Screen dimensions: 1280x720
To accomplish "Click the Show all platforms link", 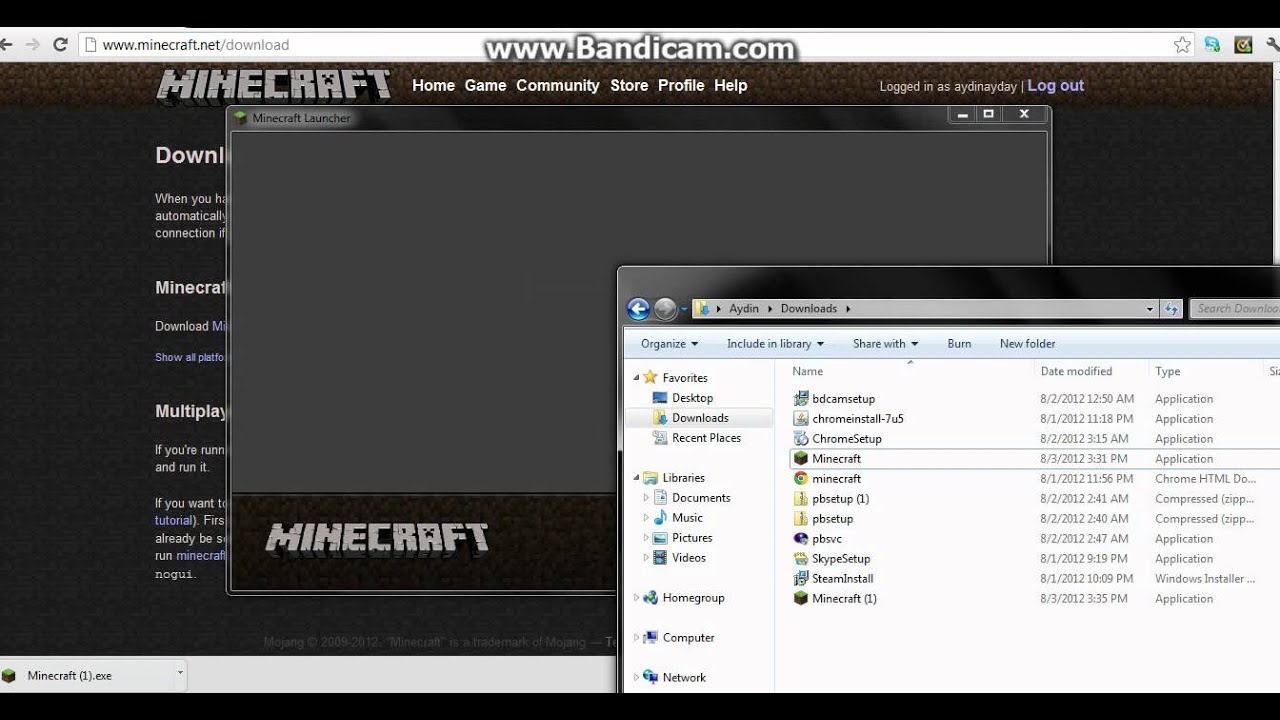I will 191,357.
